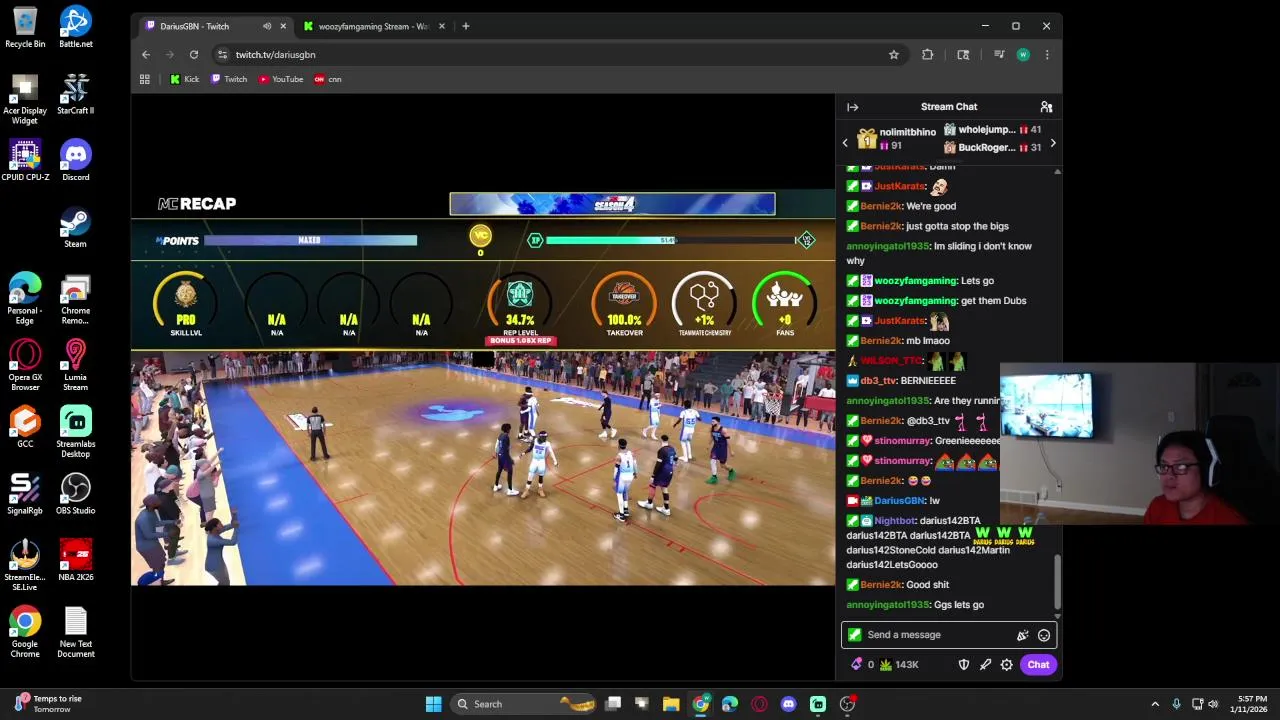Send message with the Chat button

[1038, 665]
